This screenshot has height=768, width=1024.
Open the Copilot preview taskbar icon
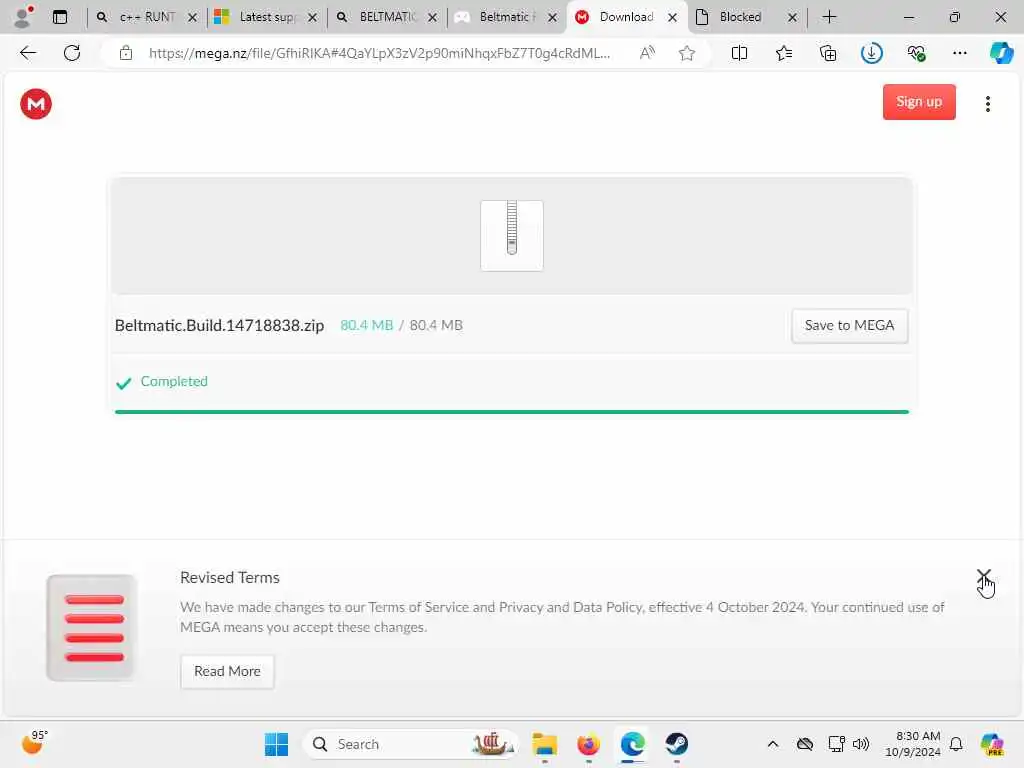(x=992, y=744)
